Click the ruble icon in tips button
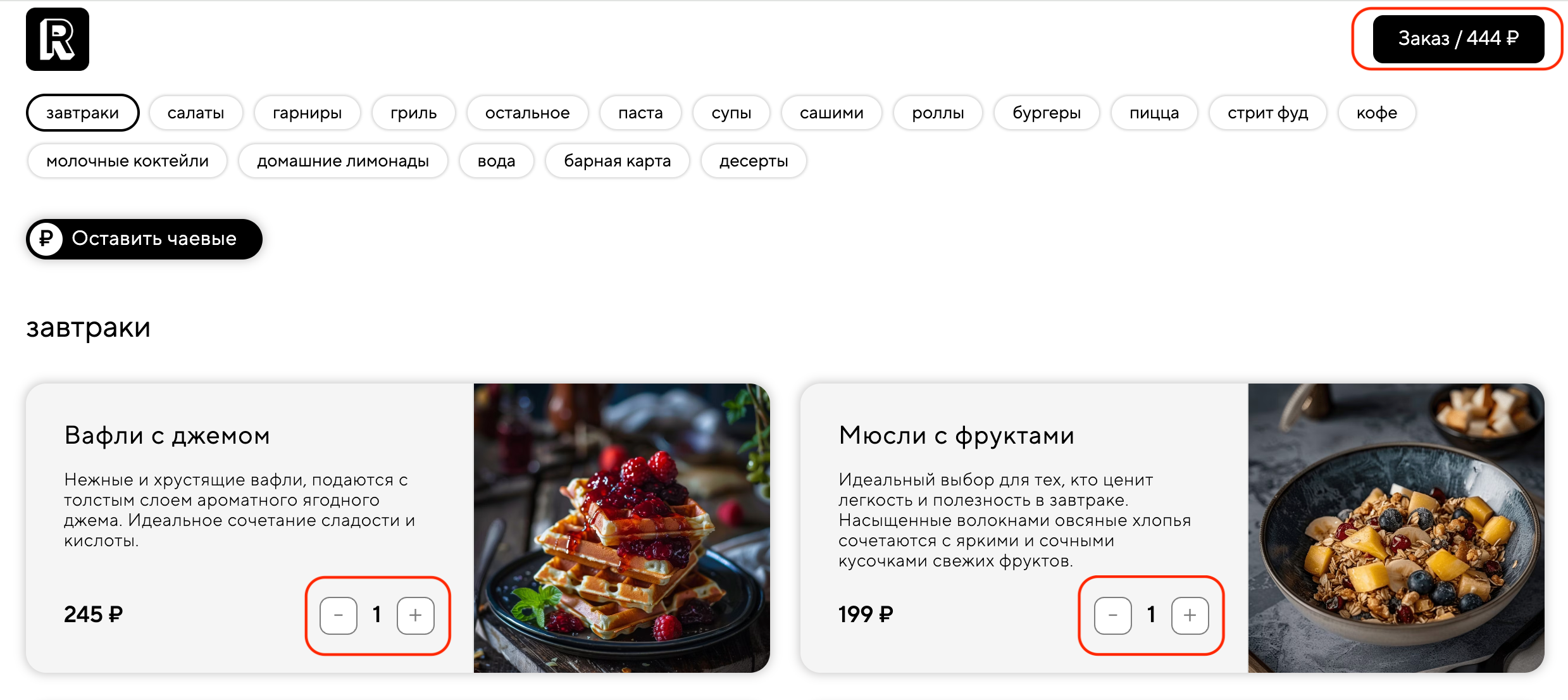1568x700 pixels. pos(46,239)
